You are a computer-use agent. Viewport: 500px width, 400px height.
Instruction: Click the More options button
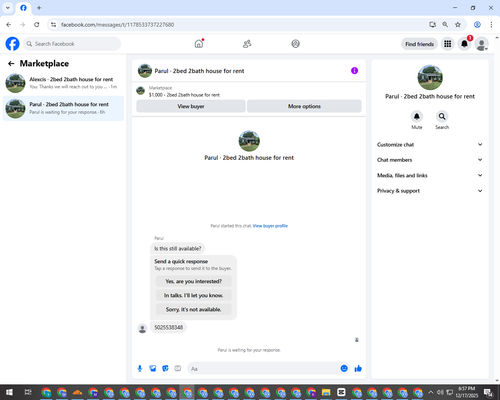tap(304, 106)
